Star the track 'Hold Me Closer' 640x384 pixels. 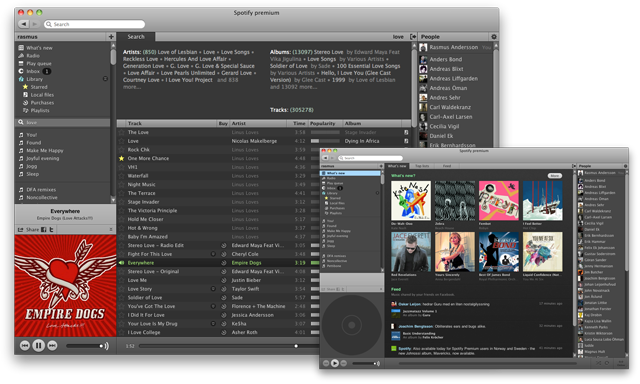click(121, 219)
